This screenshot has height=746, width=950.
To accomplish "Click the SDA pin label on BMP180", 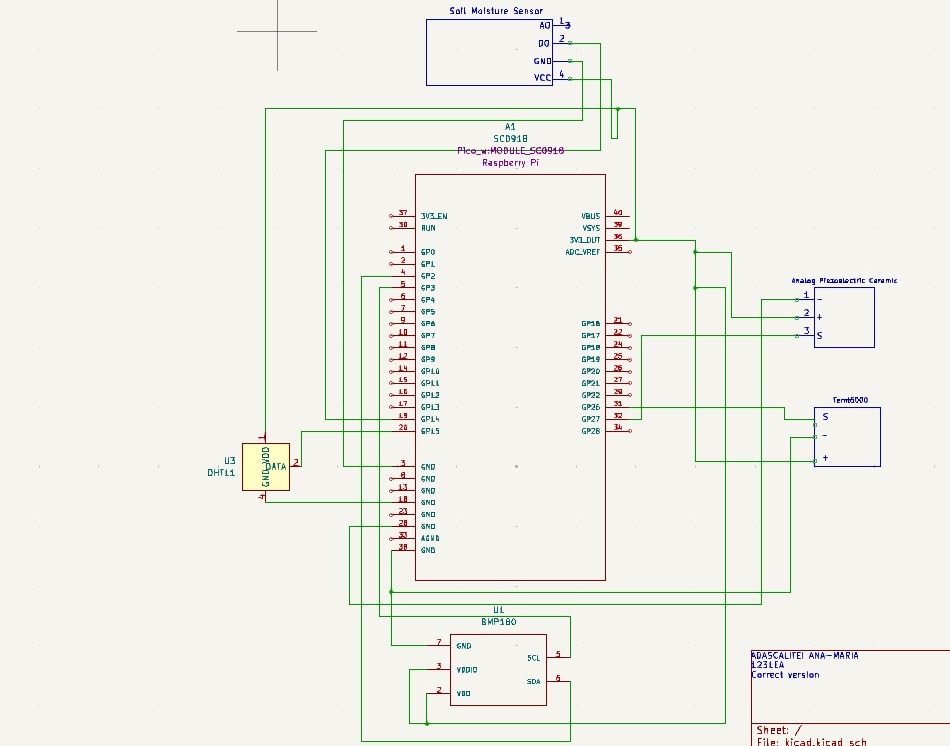I will (x=533, y=682).
